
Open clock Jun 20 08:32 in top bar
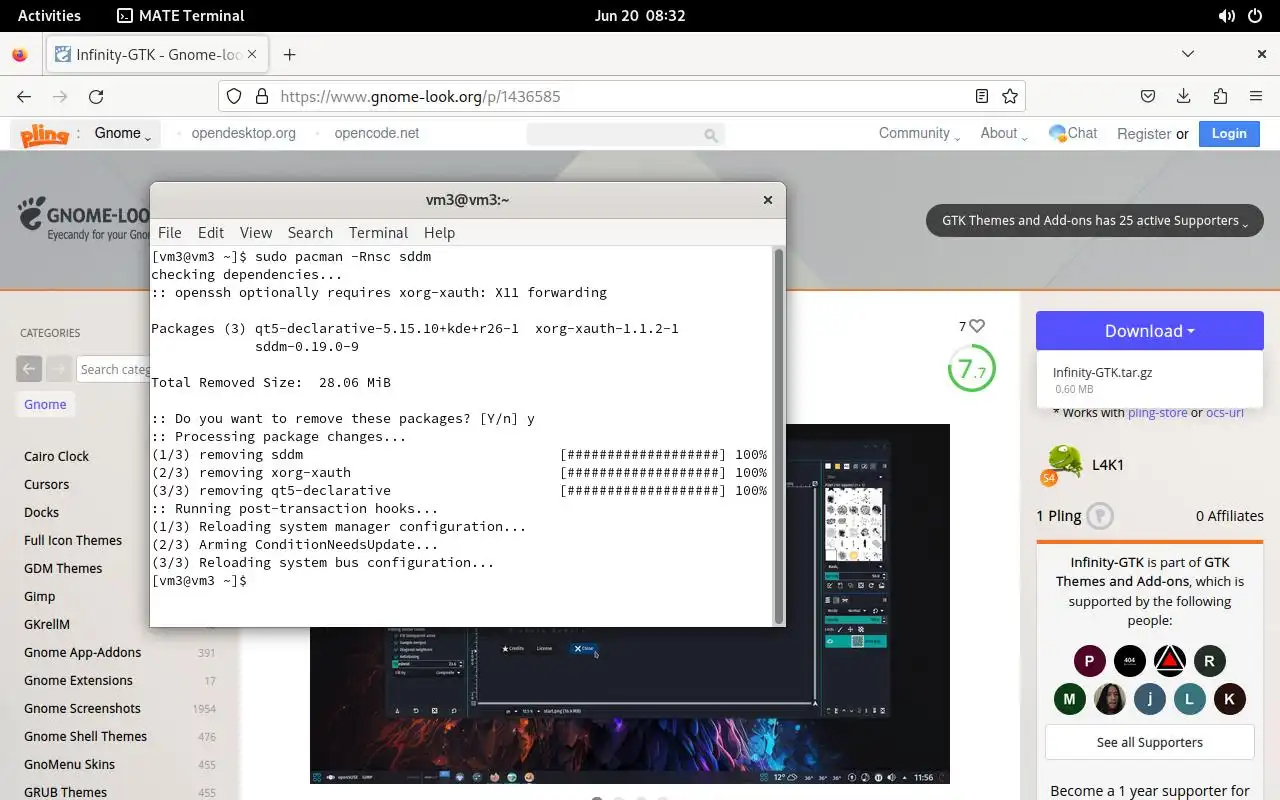[640, 16]
